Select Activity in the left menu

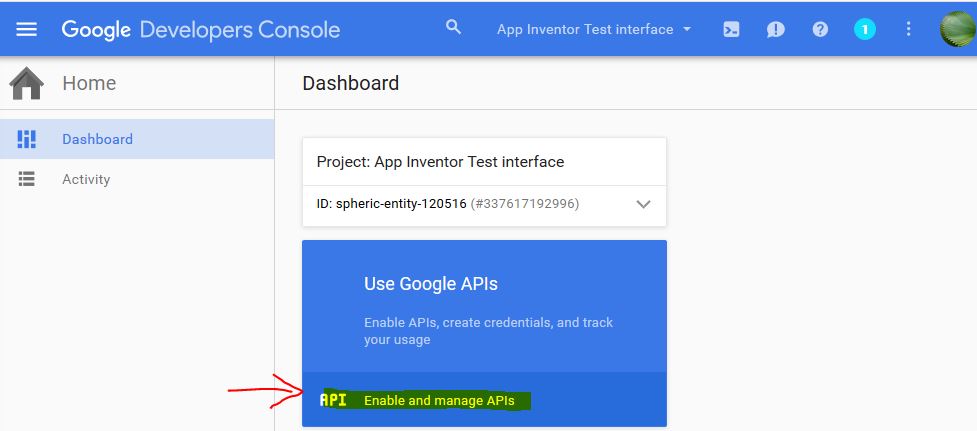click(137, 179)
